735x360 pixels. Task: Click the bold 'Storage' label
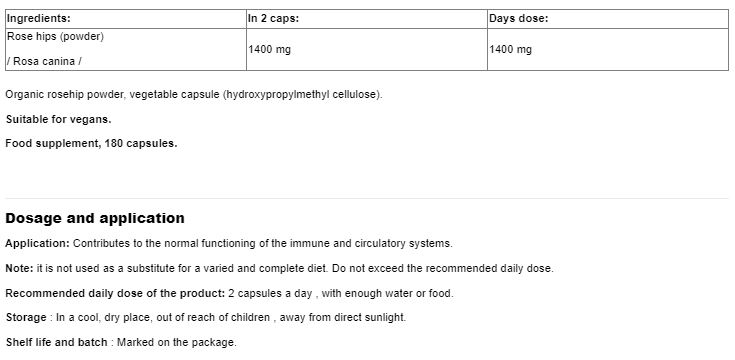pyautogui.click(x=26, y=317)
